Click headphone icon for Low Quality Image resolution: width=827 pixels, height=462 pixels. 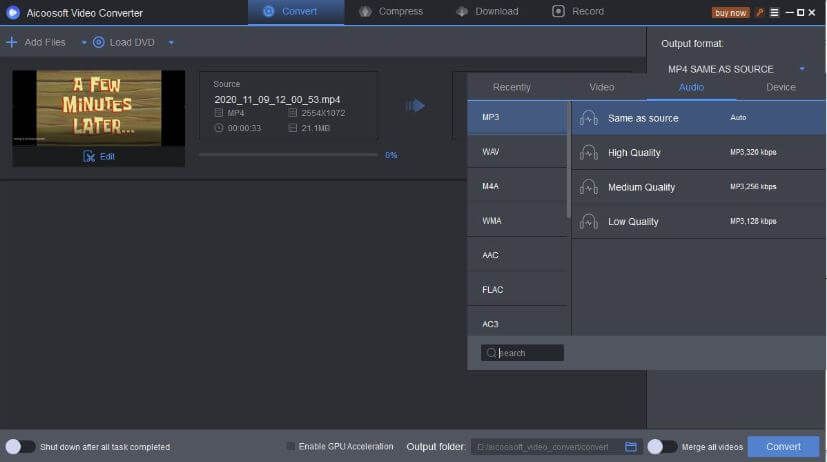pyautogui.click(x=589, y=222)
